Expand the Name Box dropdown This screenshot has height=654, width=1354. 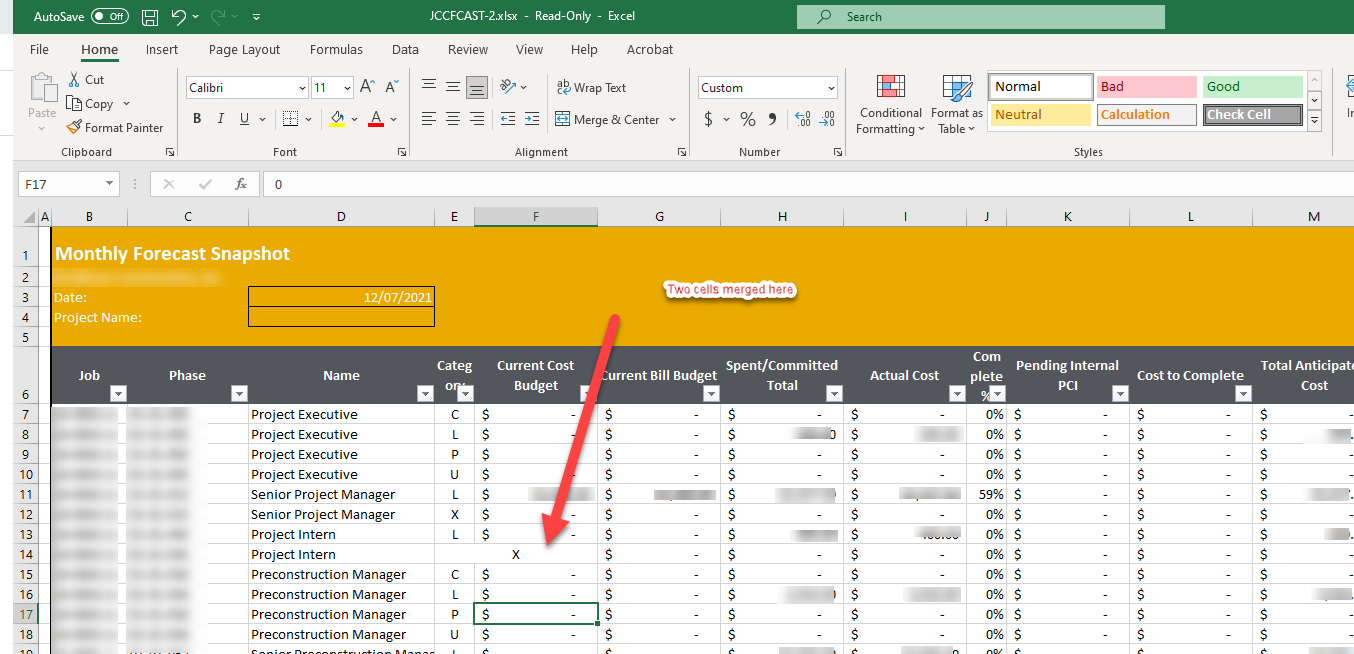(109, 184)
